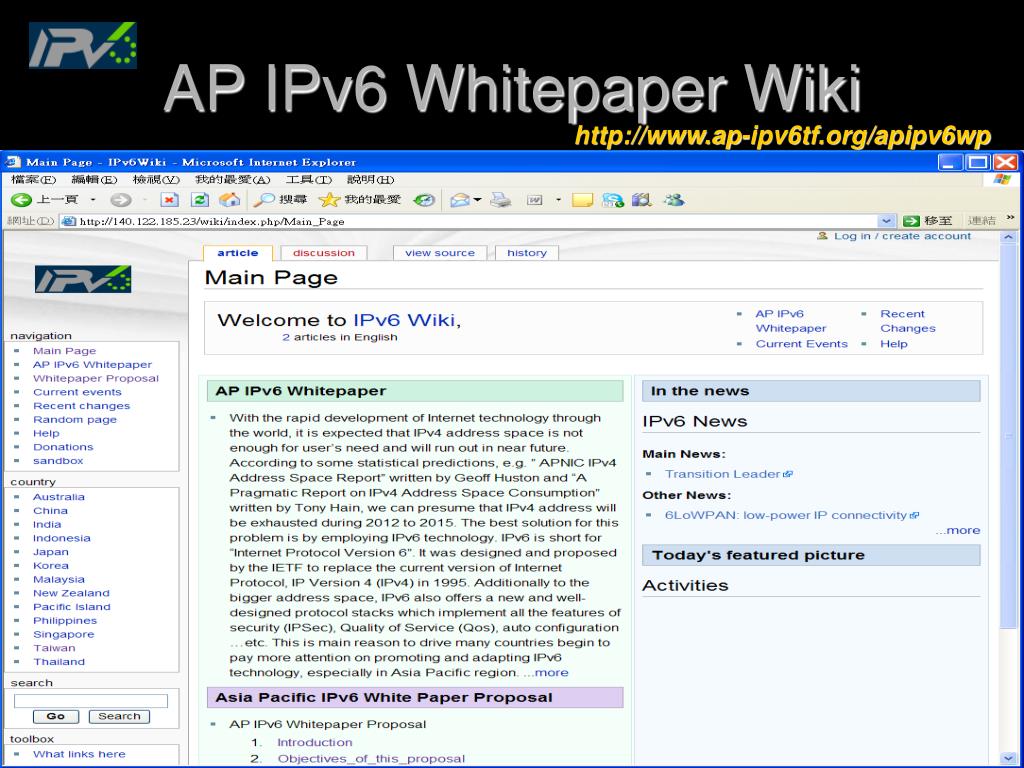Open the Japan country link
The height and width of the screenshot is (768, 1024).
[51, 552]
